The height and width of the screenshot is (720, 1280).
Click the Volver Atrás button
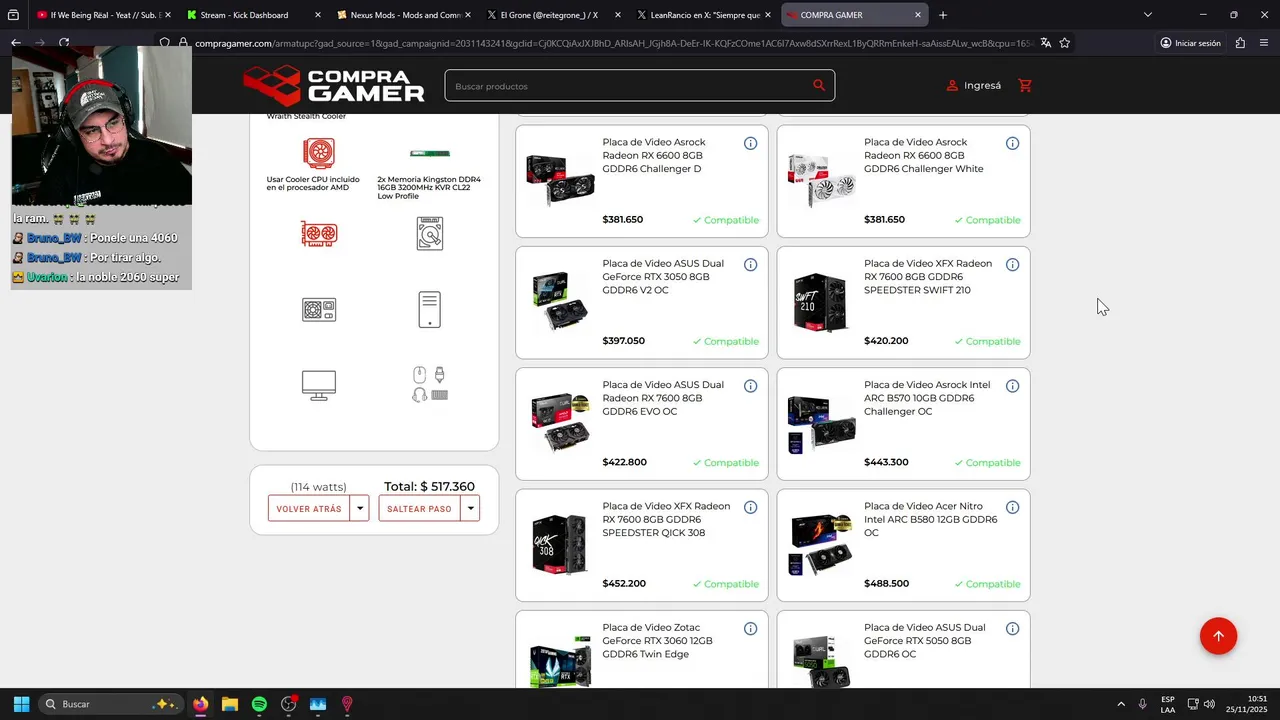[309, 508]
